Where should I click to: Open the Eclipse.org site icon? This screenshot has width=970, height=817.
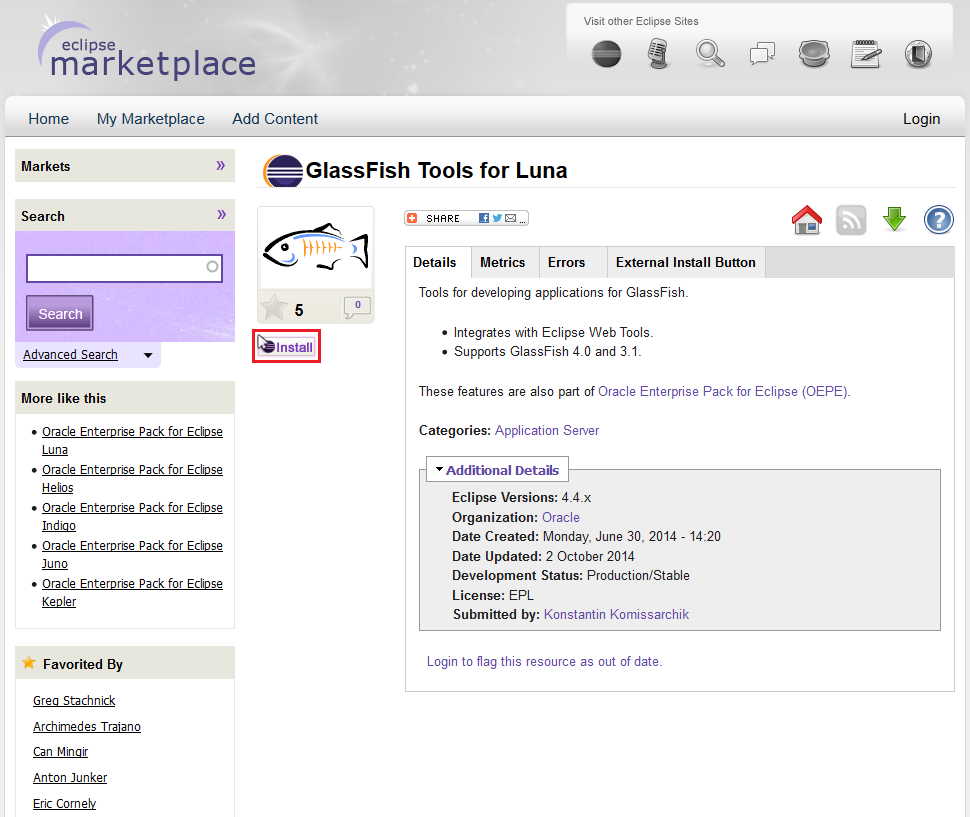tap(606, 54)
